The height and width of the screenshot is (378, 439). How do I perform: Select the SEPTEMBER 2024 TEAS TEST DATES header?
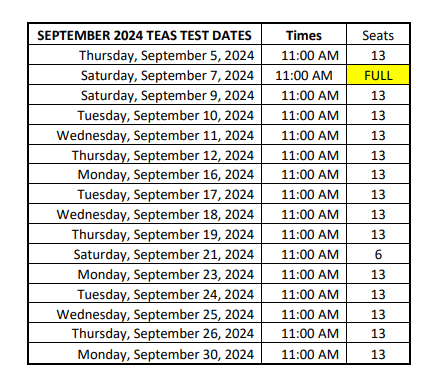click(x=144, y=35)
